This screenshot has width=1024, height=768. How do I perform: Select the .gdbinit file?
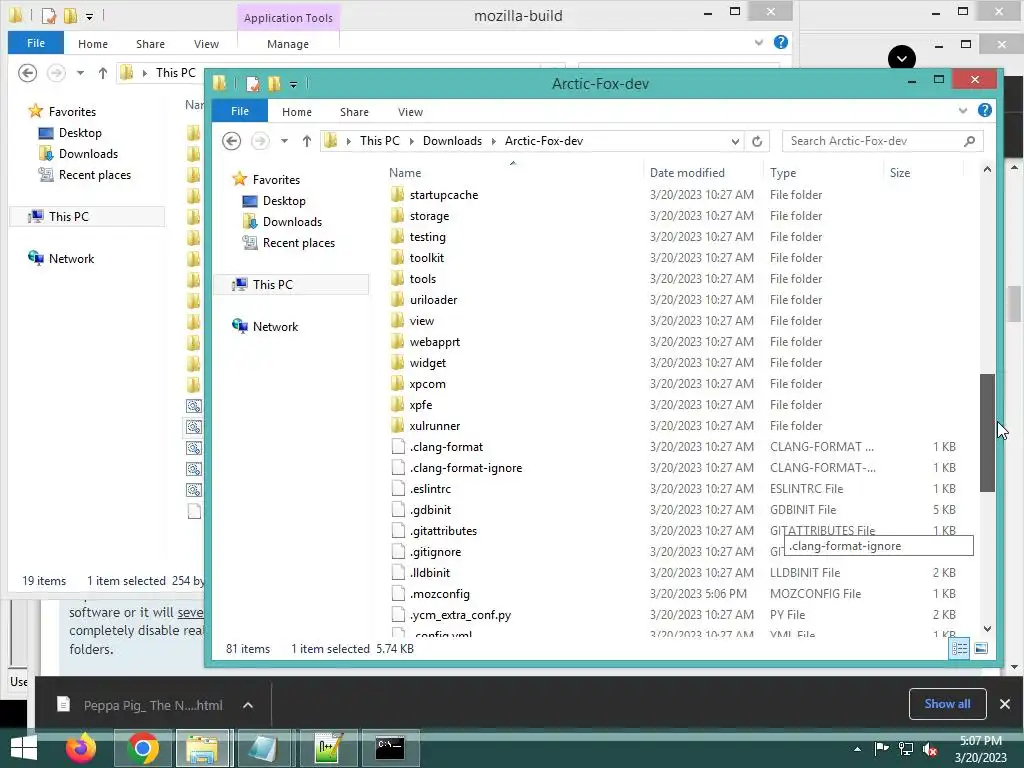pyautogui.click(x=430, y=509)
